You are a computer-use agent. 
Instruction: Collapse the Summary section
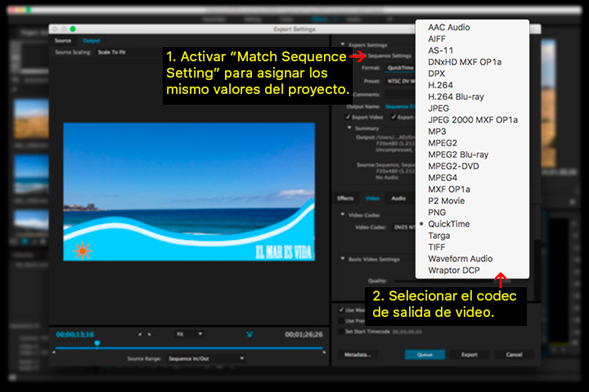[349, 128]
